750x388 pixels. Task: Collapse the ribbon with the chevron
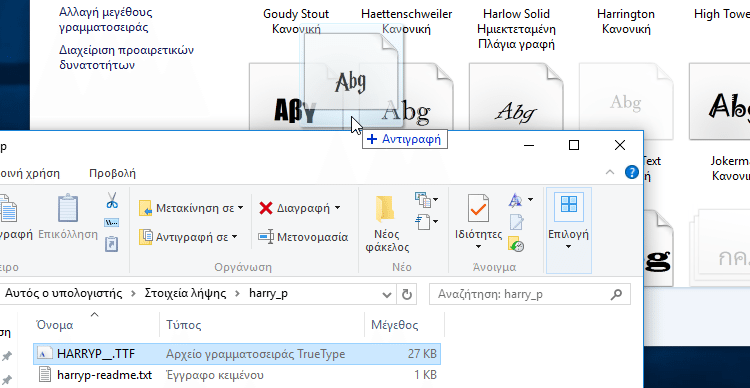pyautogui.click(x=610, y=173)
